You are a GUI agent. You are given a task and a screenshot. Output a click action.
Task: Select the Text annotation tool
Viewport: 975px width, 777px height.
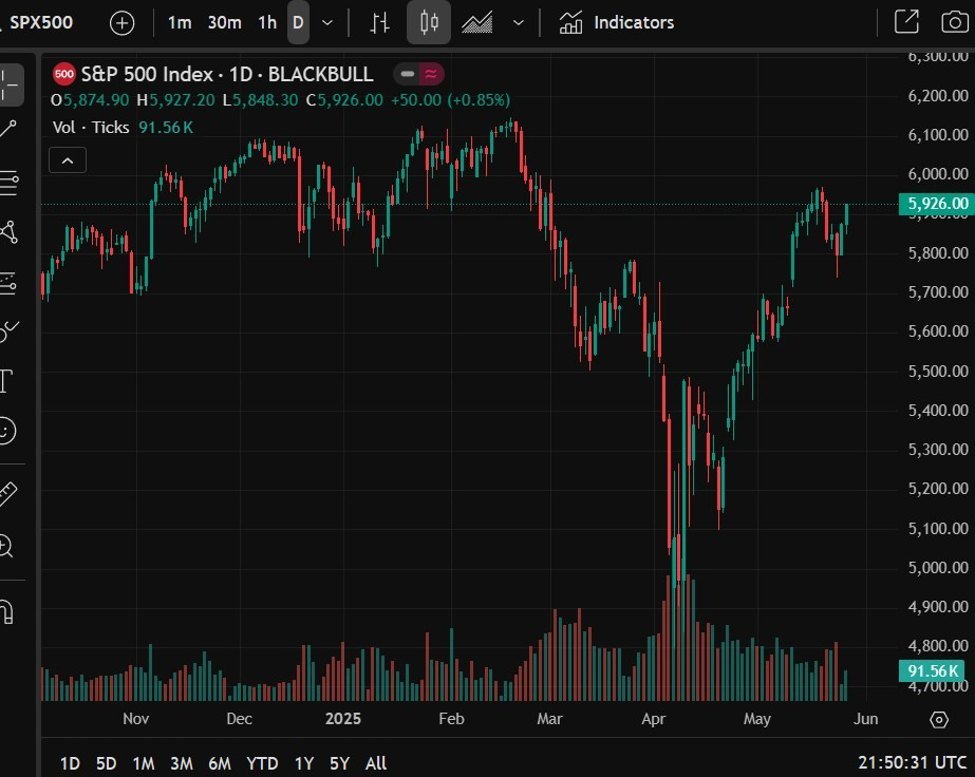click(6, 381)
